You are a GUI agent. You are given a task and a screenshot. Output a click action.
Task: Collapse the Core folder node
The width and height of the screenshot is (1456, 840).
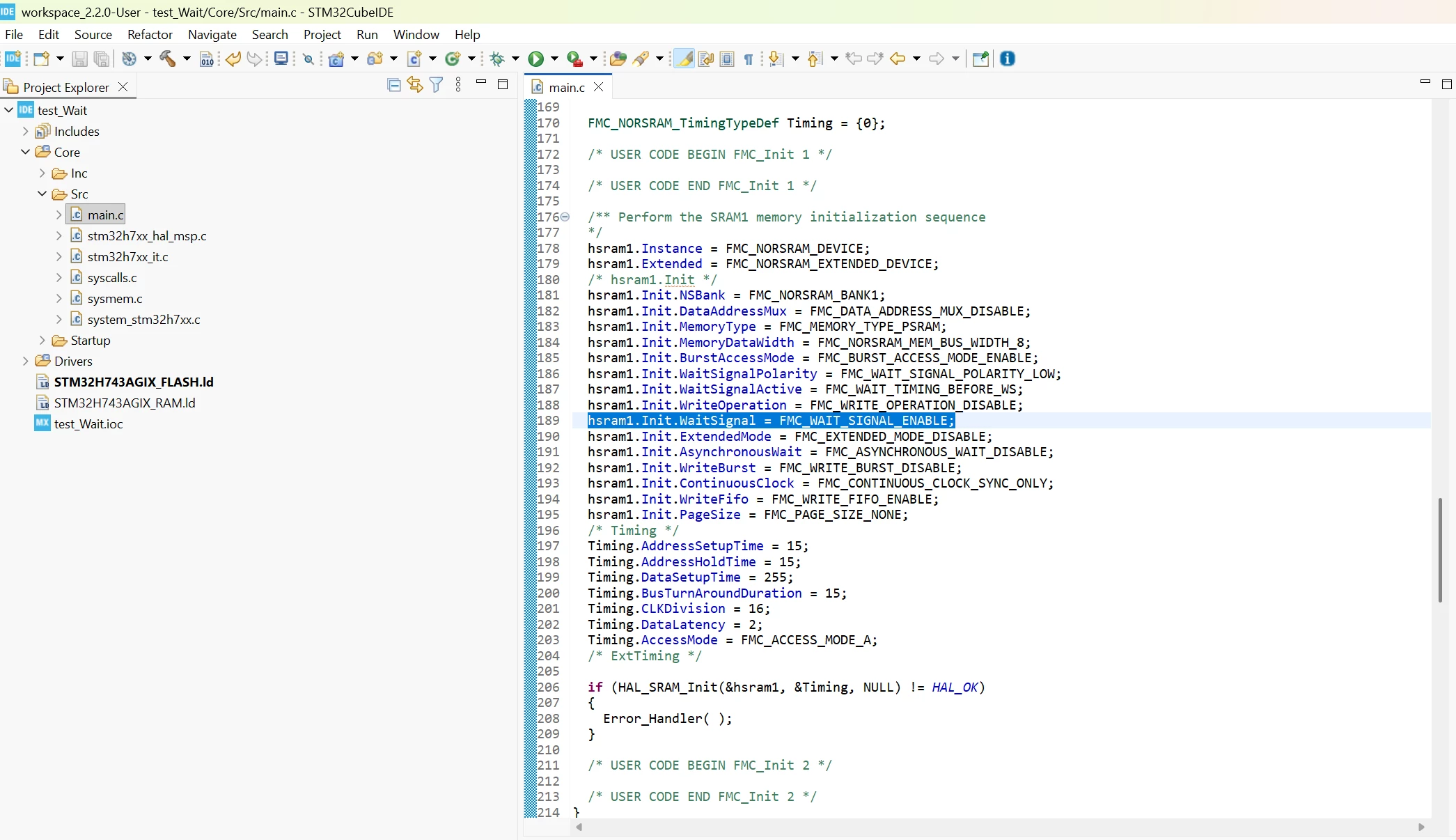[26, 153]
